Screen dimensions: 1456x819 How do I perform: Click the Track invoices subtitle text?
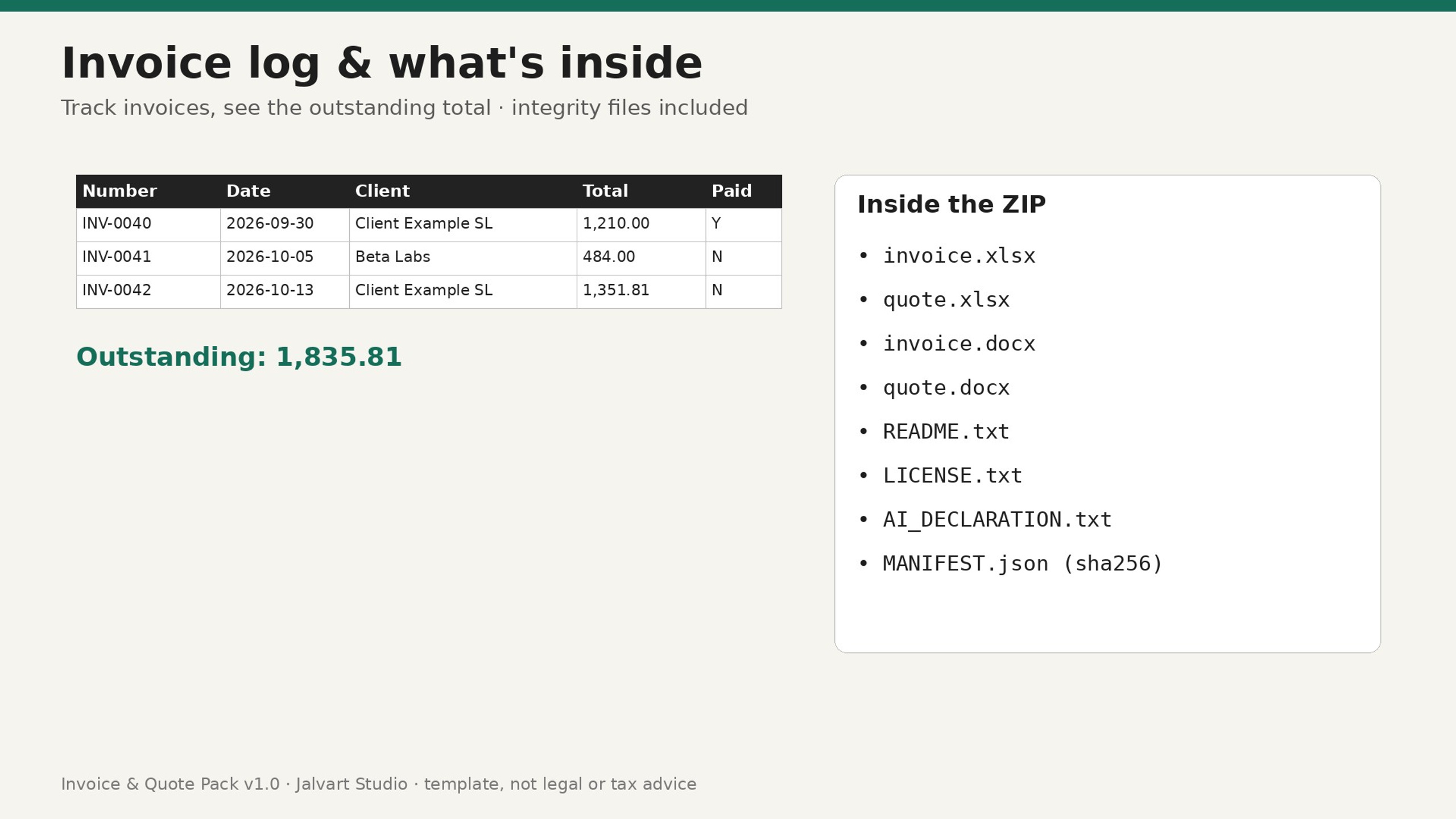click(x=404, y=108)
